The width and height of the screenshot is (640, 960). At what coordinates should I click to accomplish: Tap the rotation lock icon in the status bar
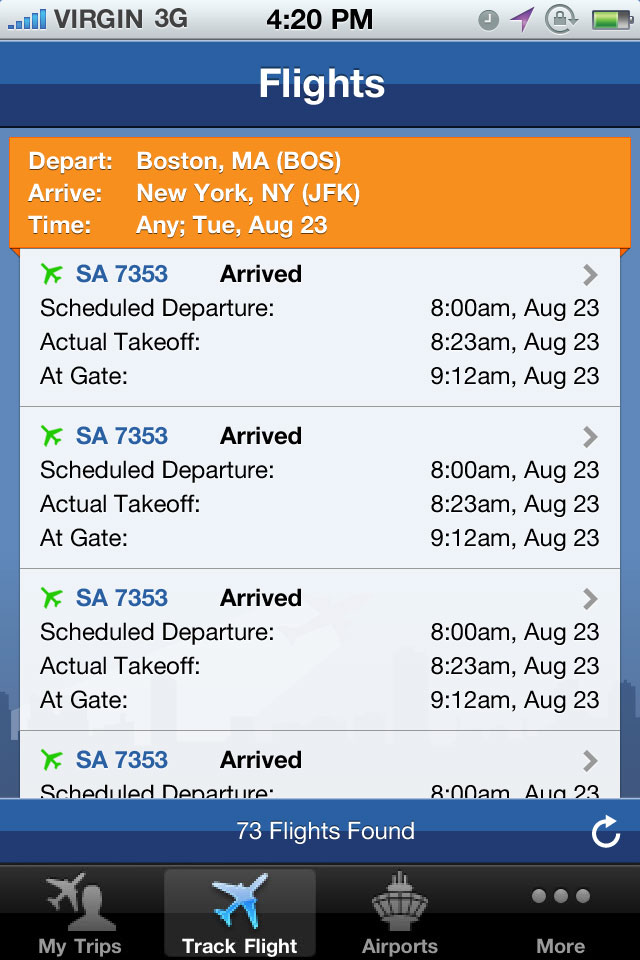(561, 19)
